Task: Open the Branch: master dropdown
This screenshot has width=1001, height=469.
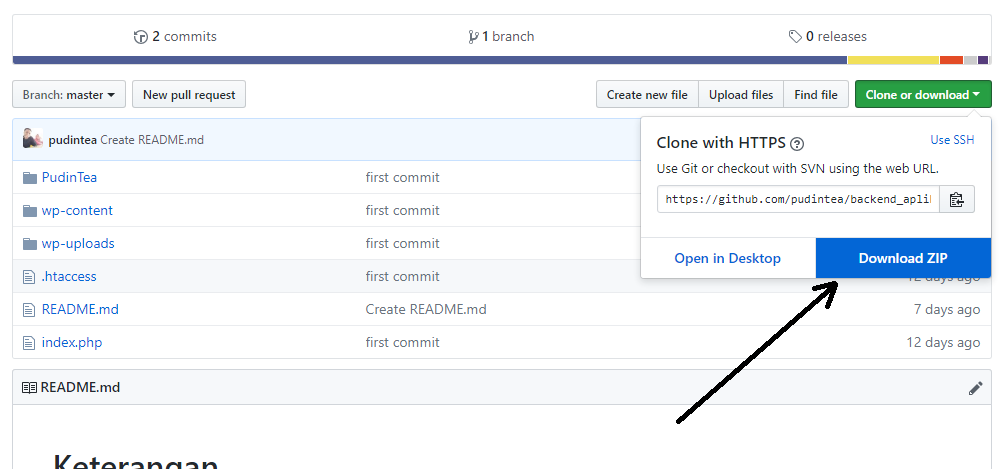Action: [x=69, y=94]
